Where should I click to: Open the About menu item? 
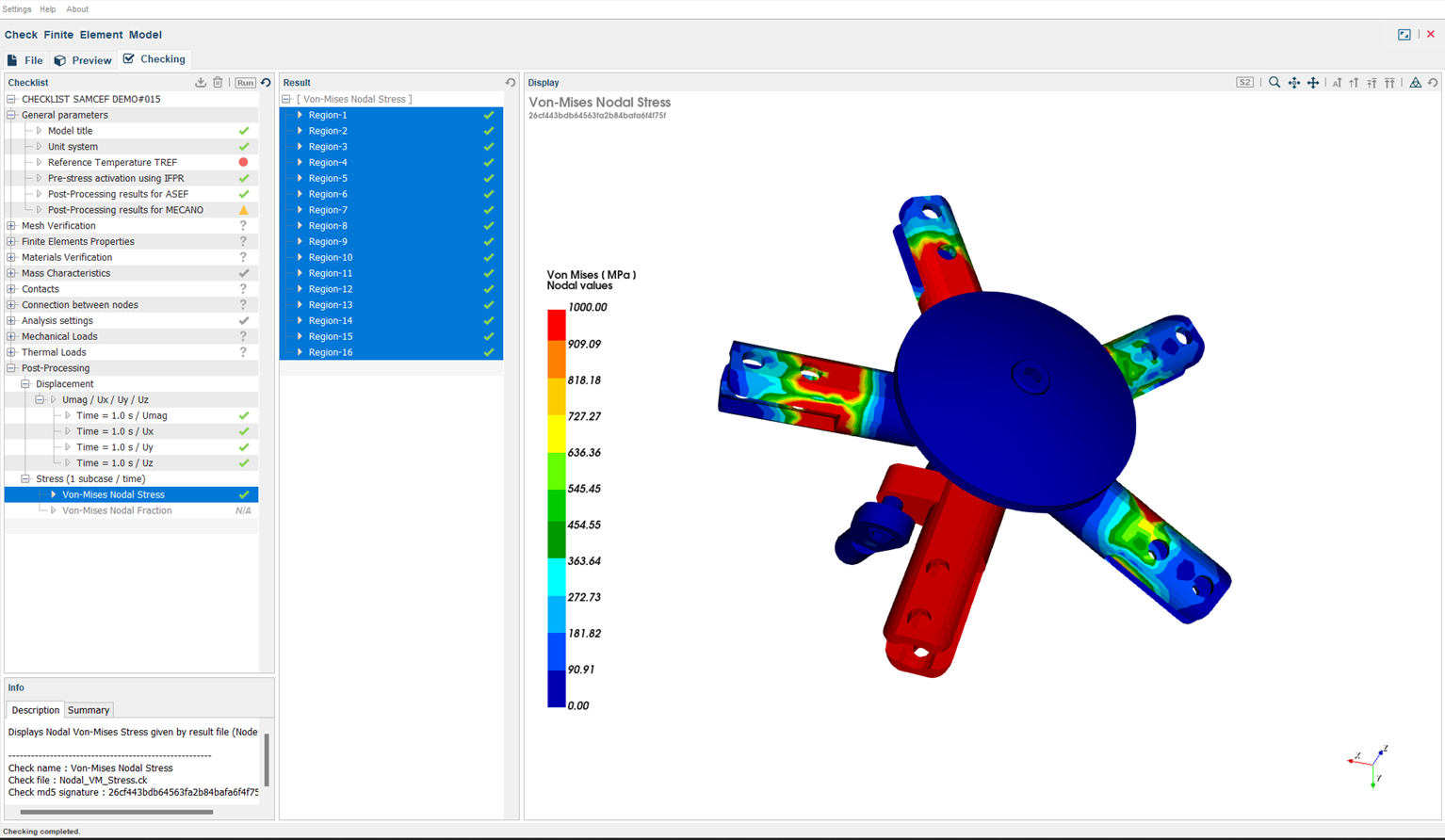[x=77, y=9]
